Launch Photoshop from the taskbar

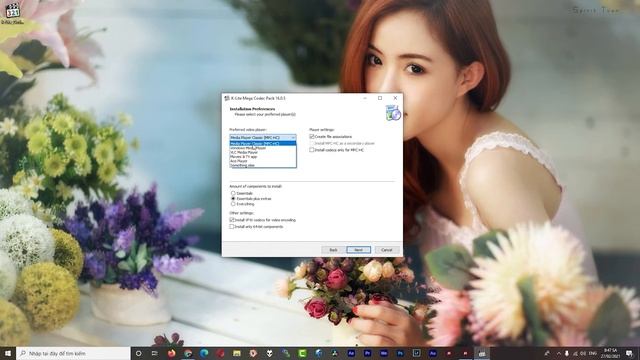click(x=400, y=353)
